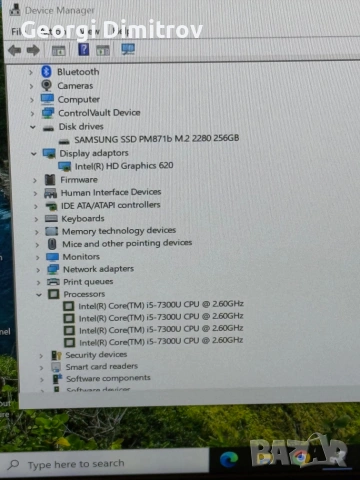Click the IDE ATA/ATAPI controllers icon
The width and height of the screenshot is (360, 480).
[x=51, y=206]
